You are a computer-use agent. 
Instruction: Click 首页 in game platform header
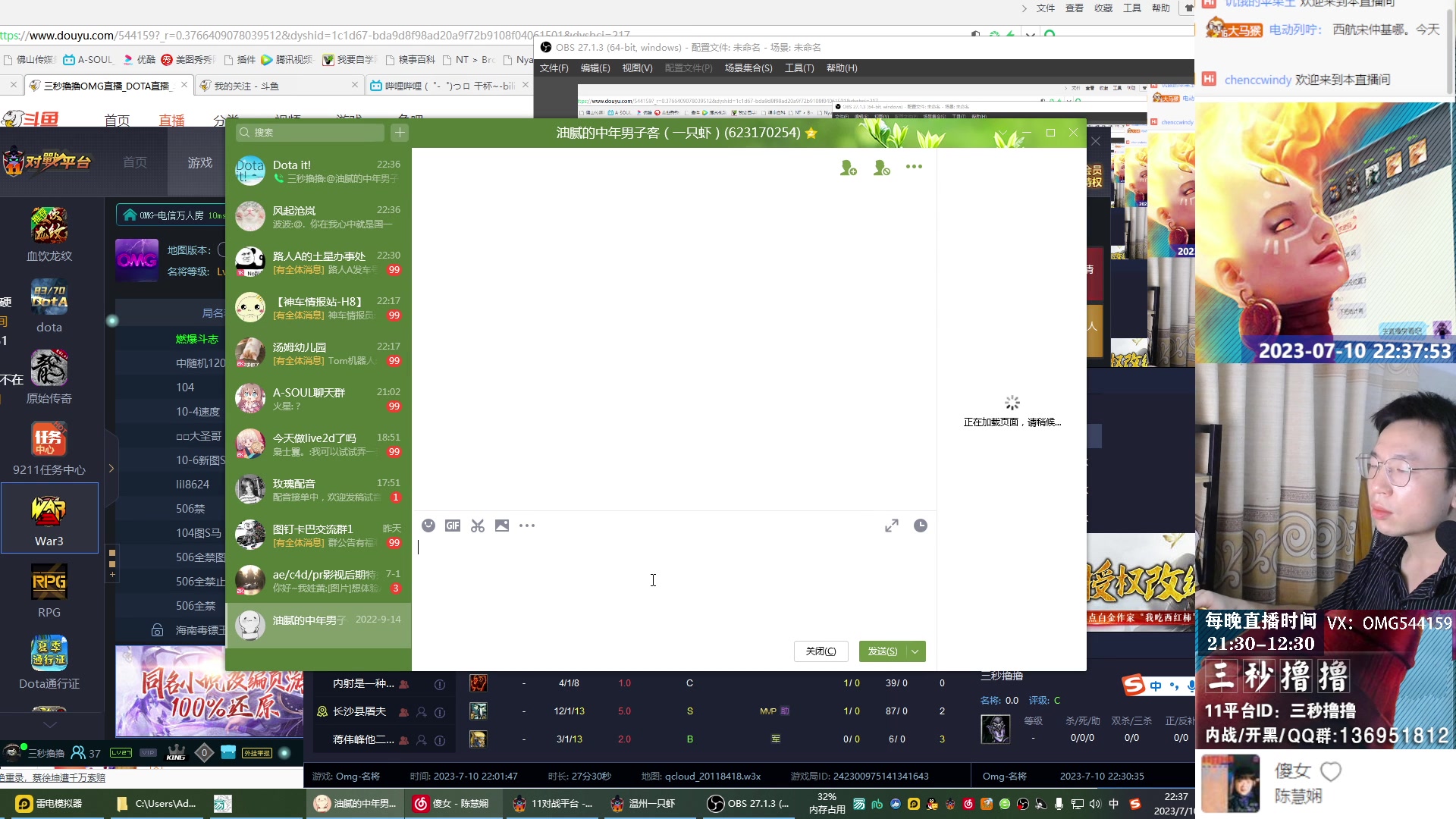point(135,162)
